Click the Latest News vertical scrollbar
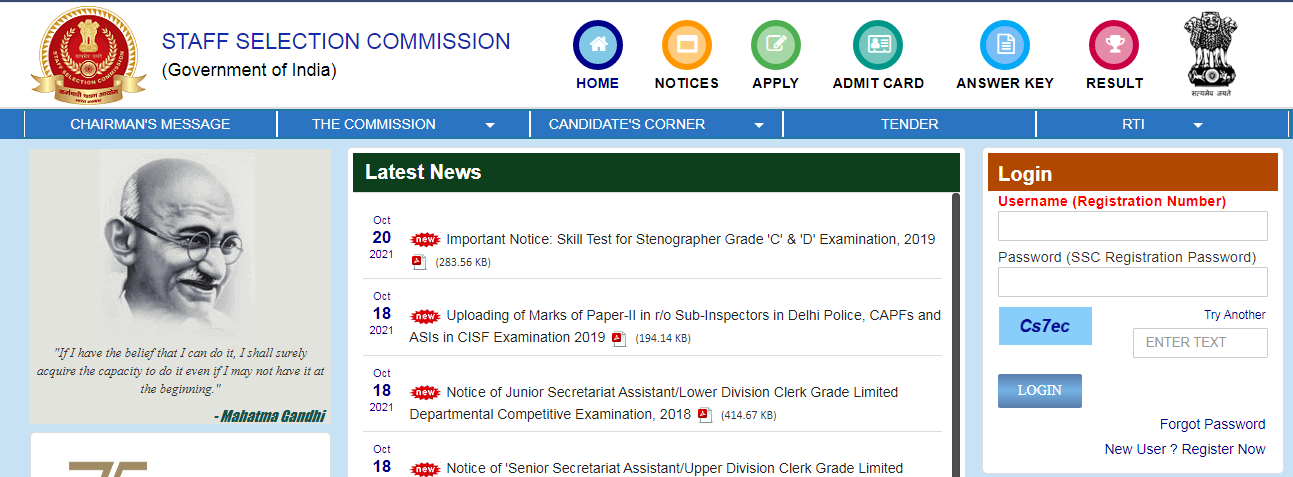Viewport: 1293px width, 477px height. pos(955,334)
